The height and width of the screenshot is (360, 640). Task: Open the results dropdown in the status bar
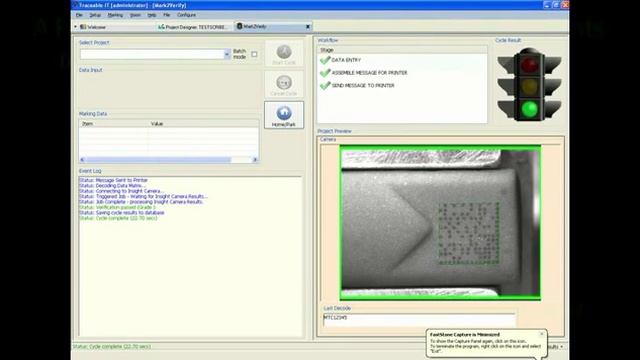561,347
